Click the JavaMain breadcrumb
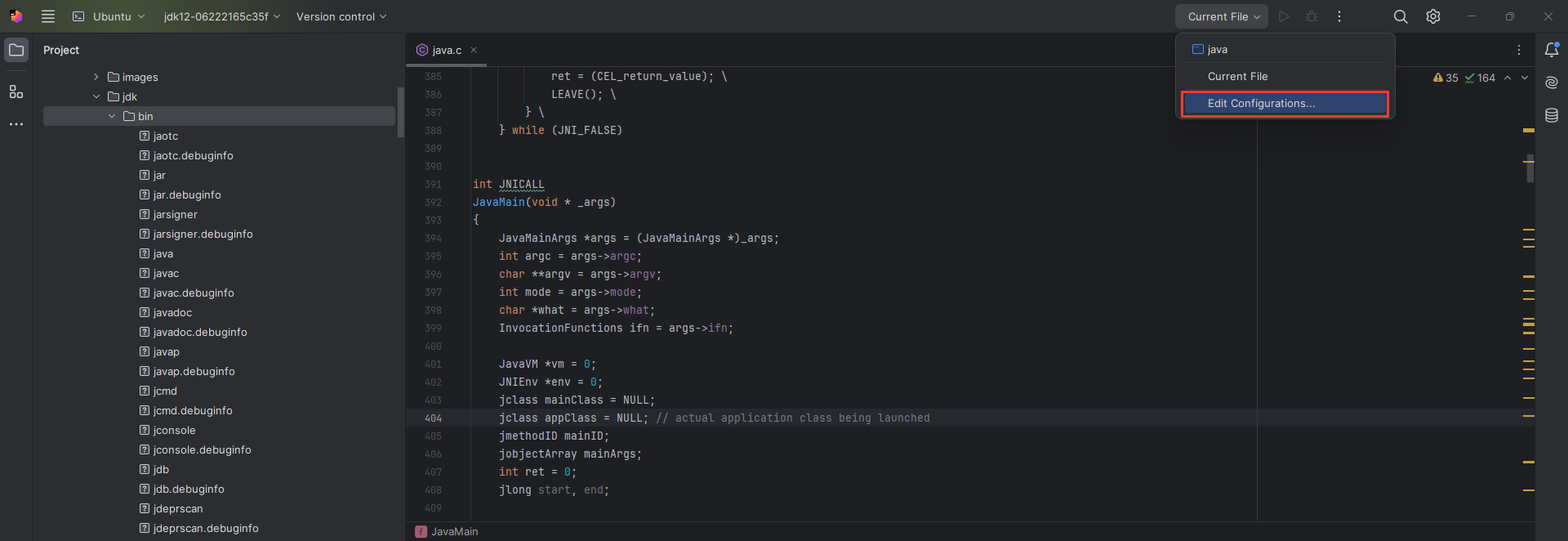The width and height of the screenshot is (1568, 541). [x=447, y=531]
